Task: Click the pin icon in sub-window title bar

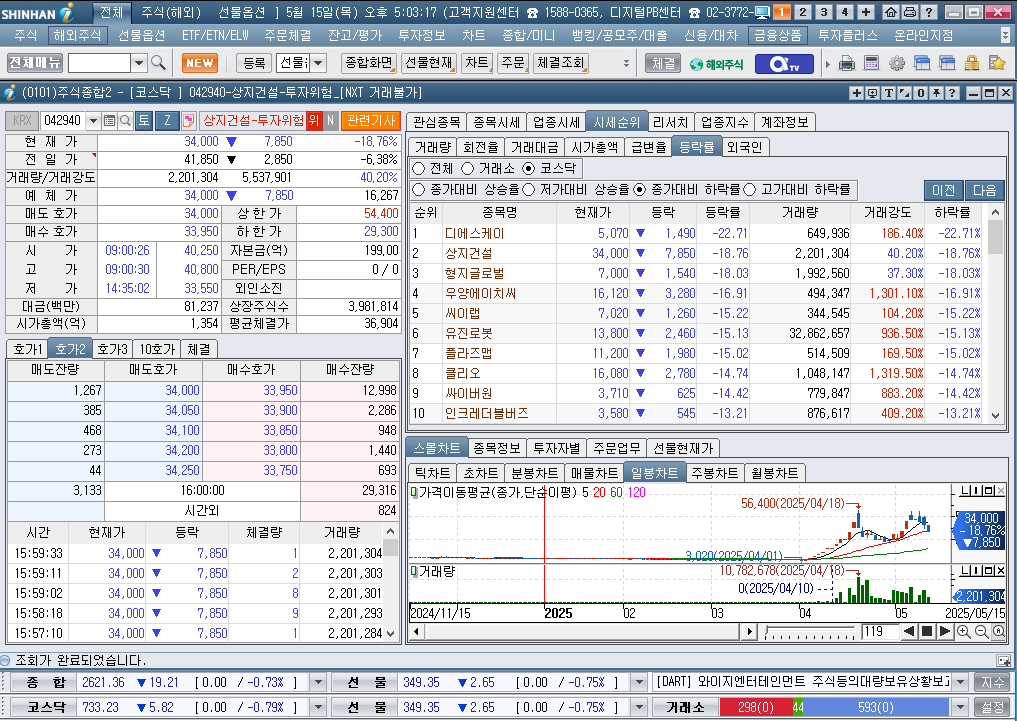Action: [x=937, y=93]
